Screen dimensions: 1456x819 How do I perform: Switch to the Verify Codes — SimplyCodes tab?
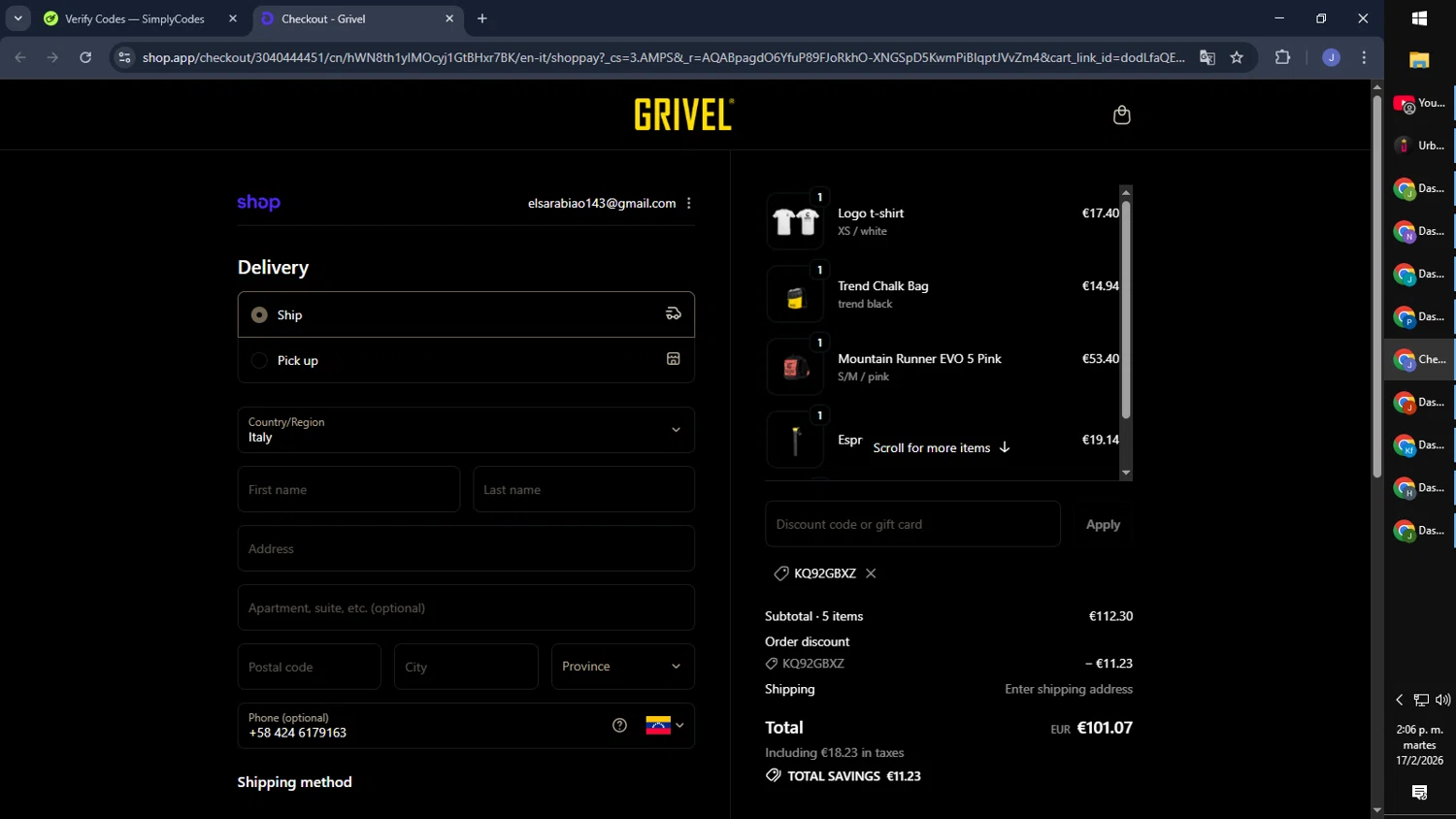[136, 18]
